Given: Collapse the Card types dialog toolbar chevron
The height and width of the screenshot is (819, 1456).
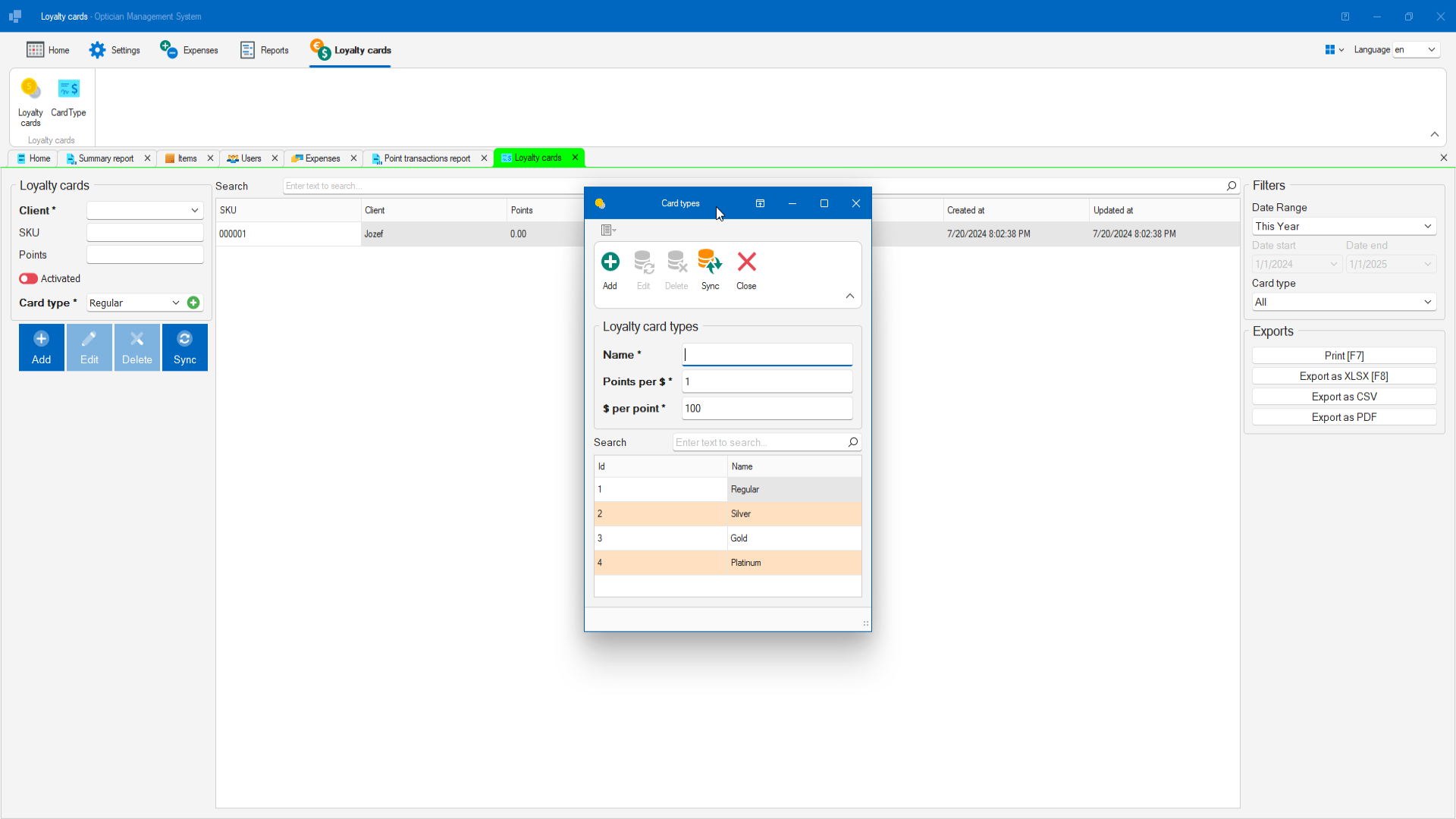Looking at the screenshot, I should 849,296.
